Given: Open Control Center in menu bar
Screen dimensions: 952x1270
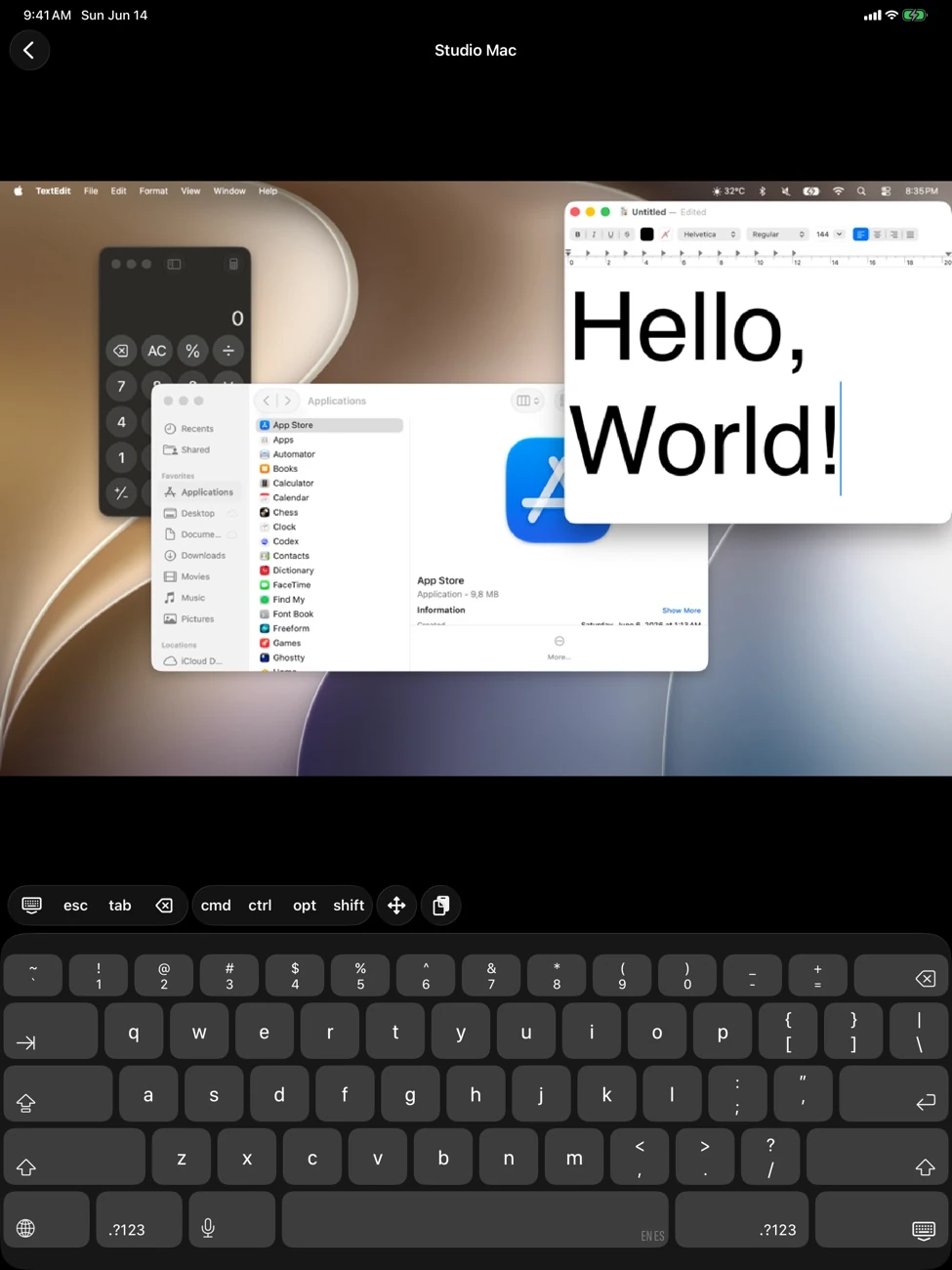Looking at the screenshot, I should click(x=886, y=191).
